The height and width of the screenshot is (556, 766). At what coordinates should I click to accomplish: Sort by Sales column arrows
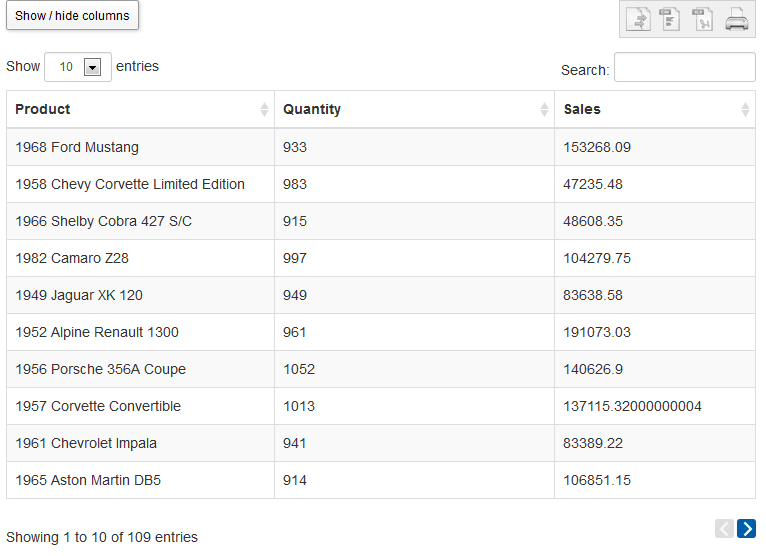click(745, 109)
